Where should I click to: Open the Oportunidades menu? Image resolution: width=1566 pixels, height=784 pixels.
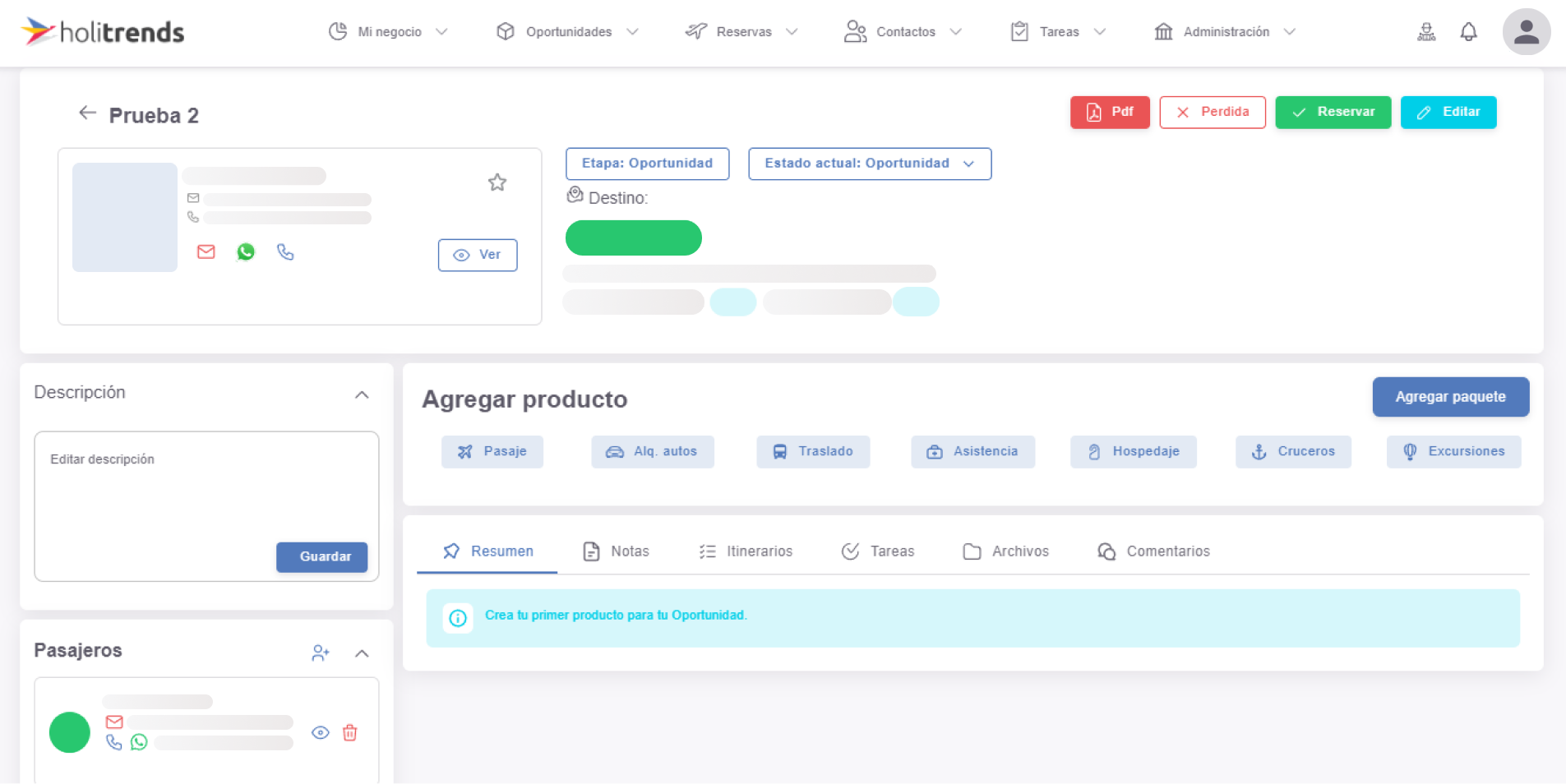(x=567, y=32)
